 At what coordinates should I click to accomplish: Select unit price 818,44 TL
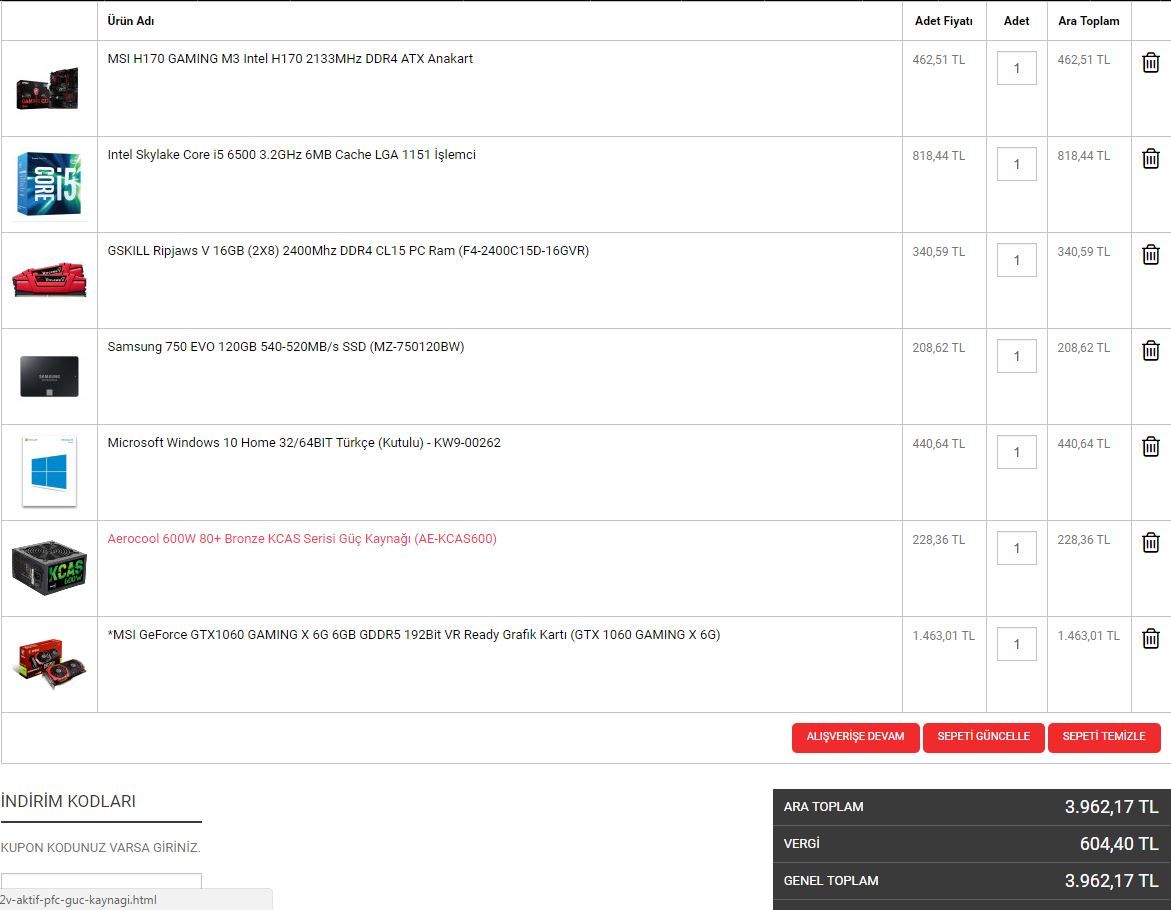tap(939, 156)
